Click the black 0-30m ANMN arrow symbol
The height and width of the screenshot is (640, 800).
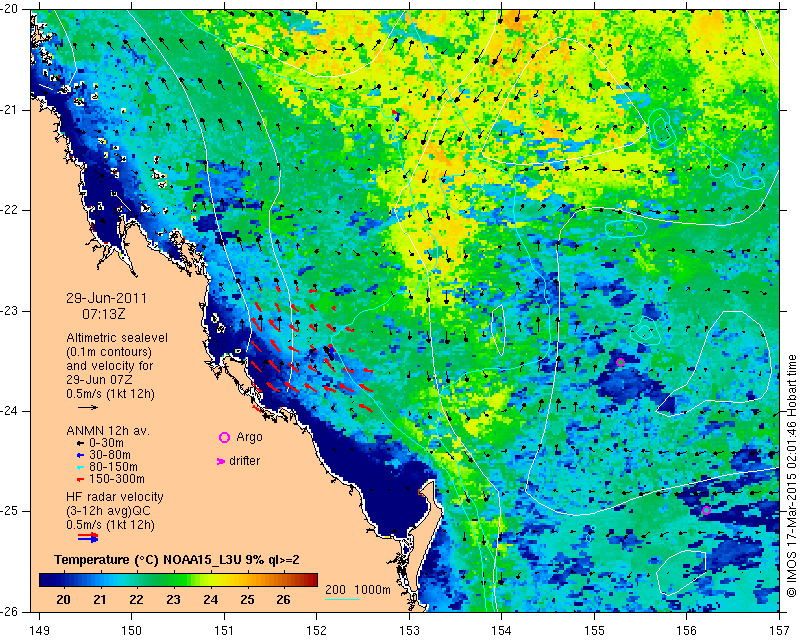click(x=80, y=443)
